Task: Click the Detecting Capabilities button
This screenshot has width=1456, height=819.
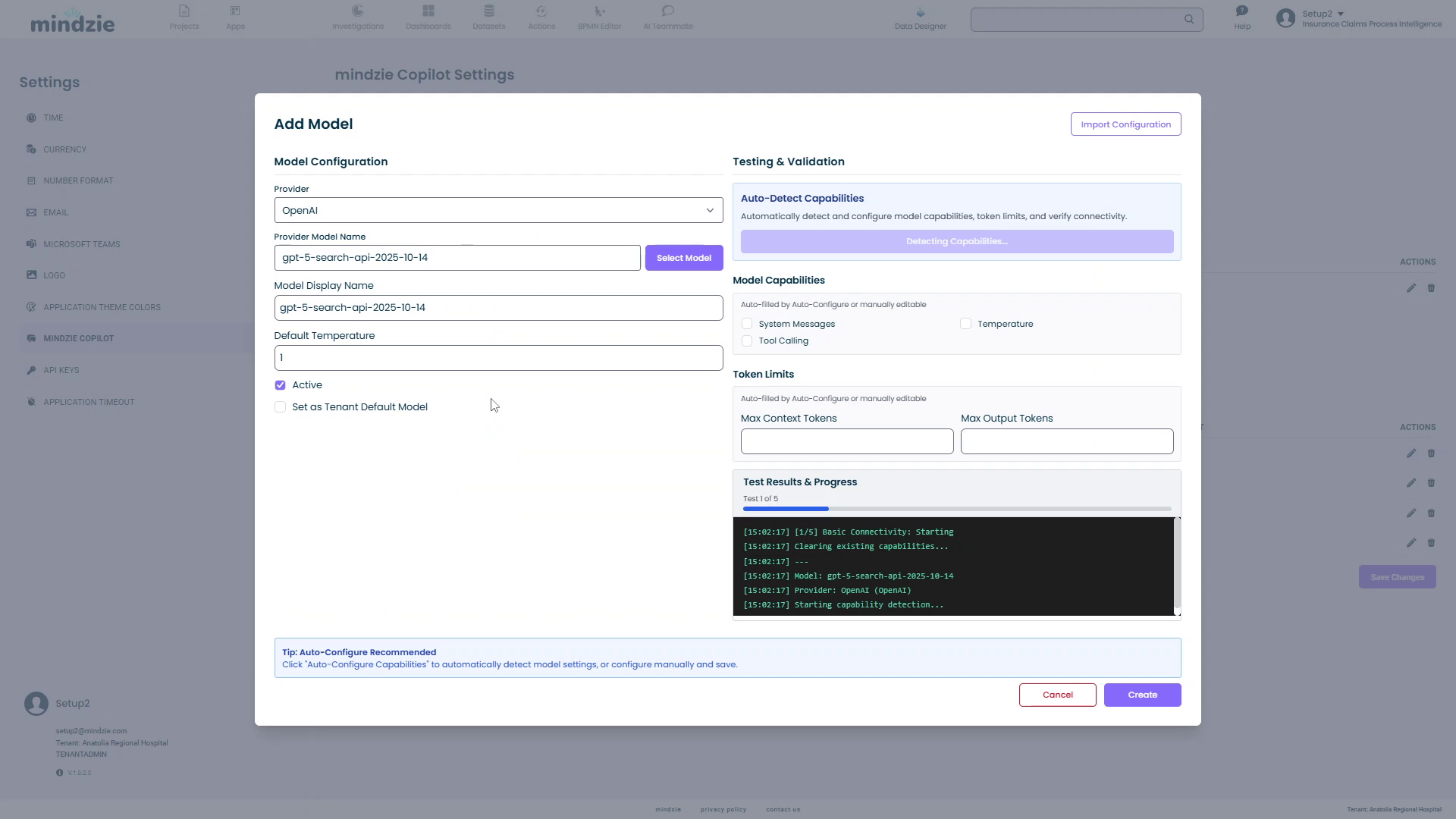Action: [x=957, y=242]
